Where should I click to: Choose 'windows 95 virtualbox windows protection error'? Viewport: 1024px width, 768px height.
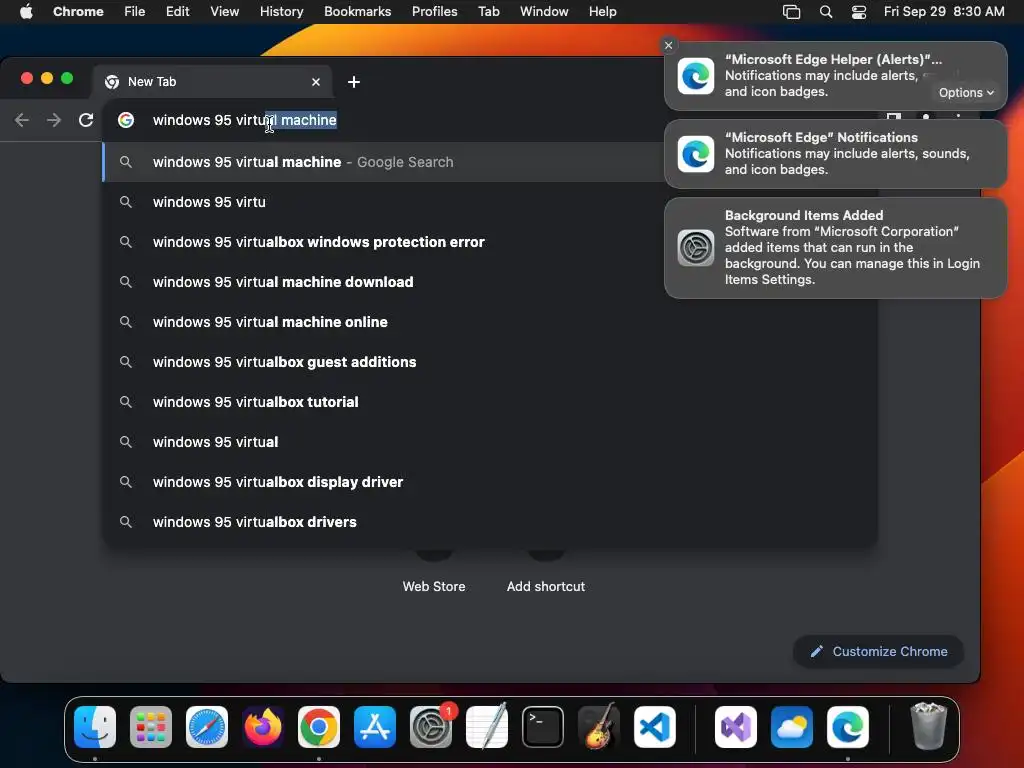coord(490,242)
